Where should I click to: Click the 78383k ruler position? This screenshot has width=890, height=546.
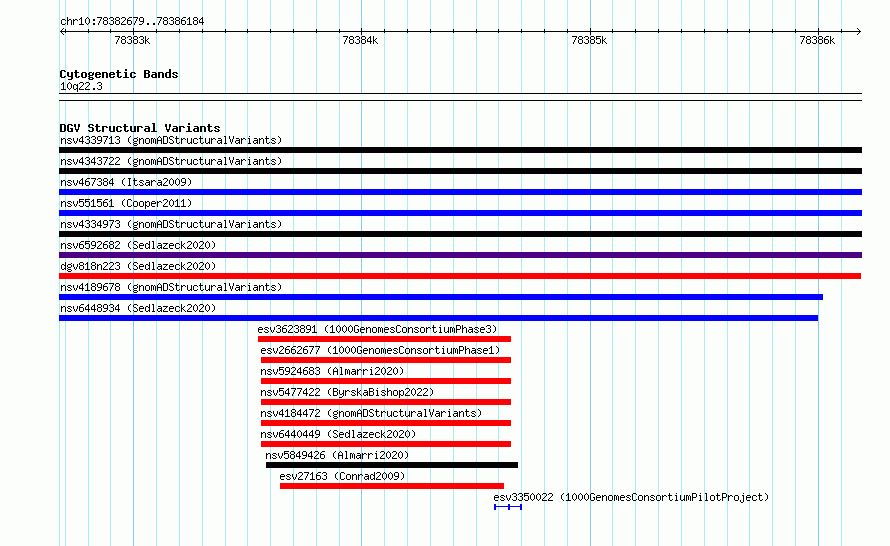(x=132, y=40)
